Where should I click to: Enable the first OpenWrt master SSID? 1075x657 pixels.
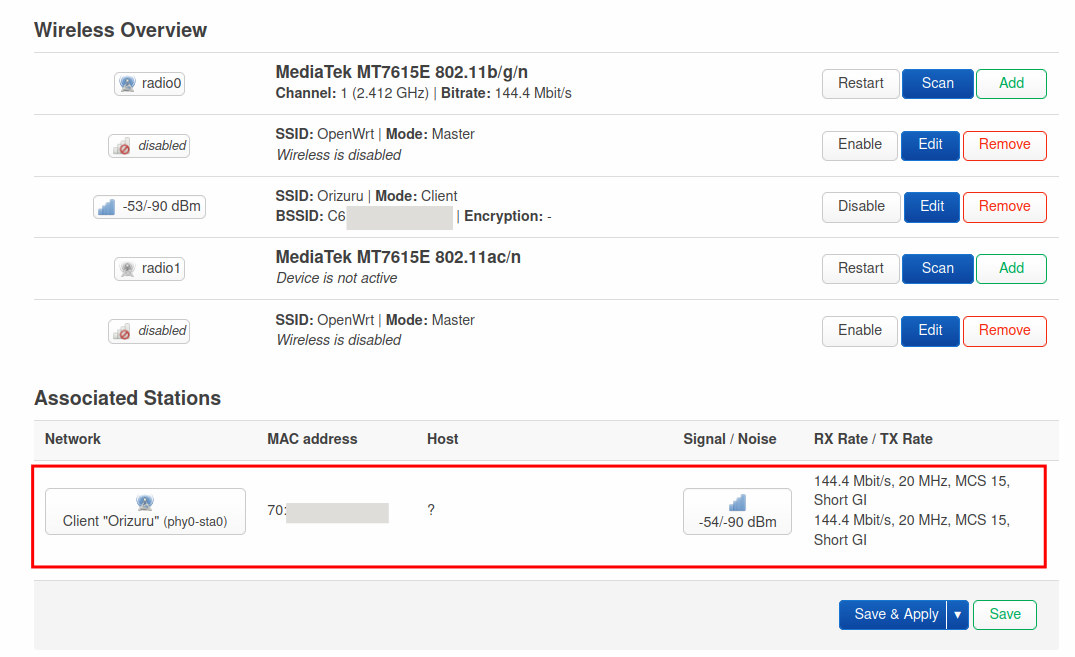click(859, 145)
